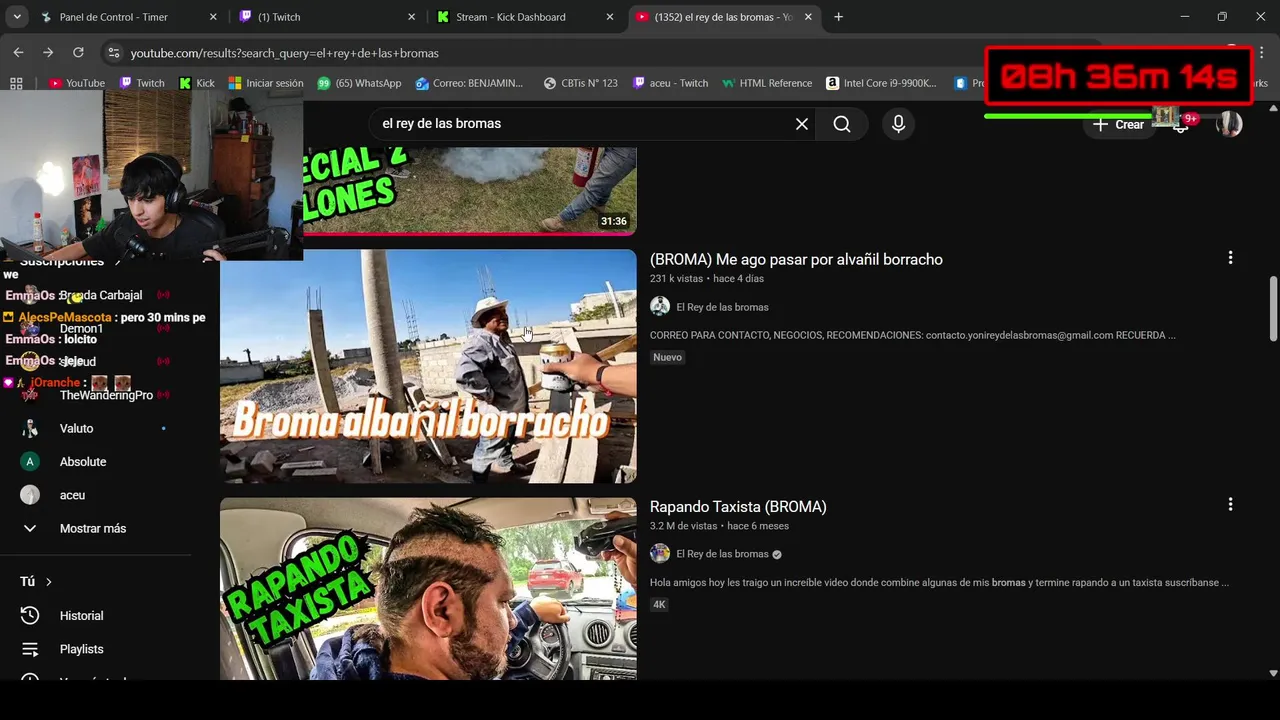
Task: Open the Kick bookmark
Action: pos(197,83)
